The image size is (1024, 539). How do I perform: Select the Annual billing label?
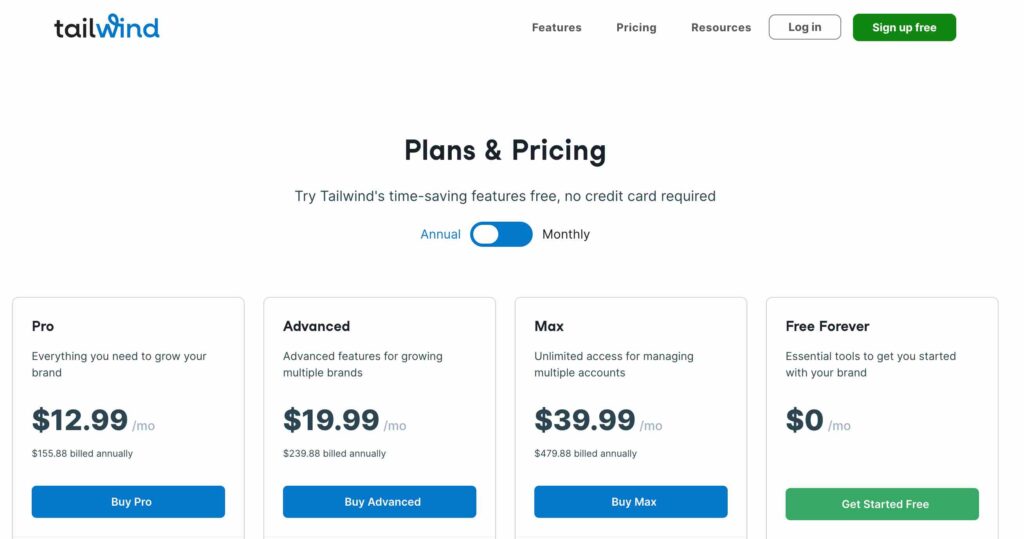pyautogui.click(x=440, y=234)
